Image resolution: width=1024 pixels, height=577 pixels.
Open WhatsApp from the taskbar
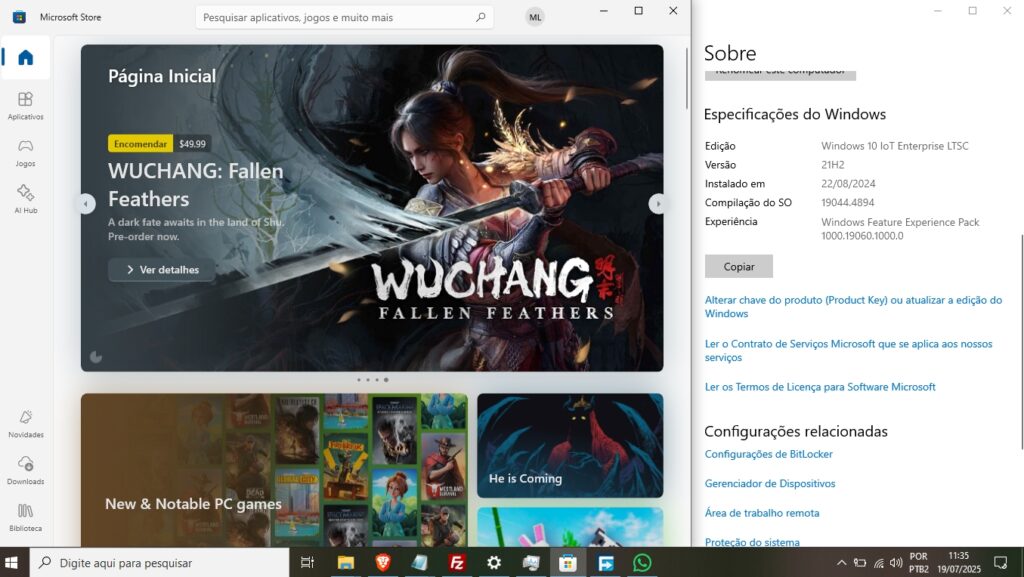[x=642, y=563]
